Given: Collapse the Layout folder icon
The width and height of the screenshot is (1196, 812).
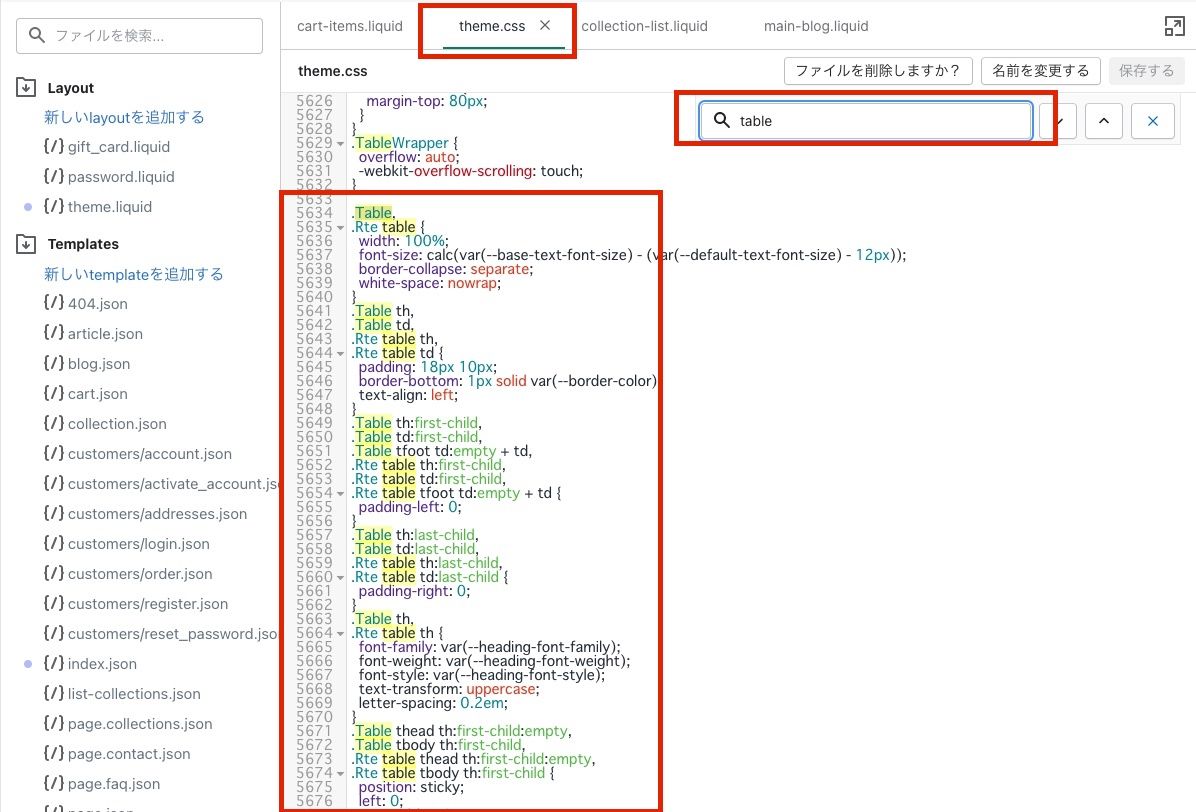Looking at the screenshot, I should (26, 87).
